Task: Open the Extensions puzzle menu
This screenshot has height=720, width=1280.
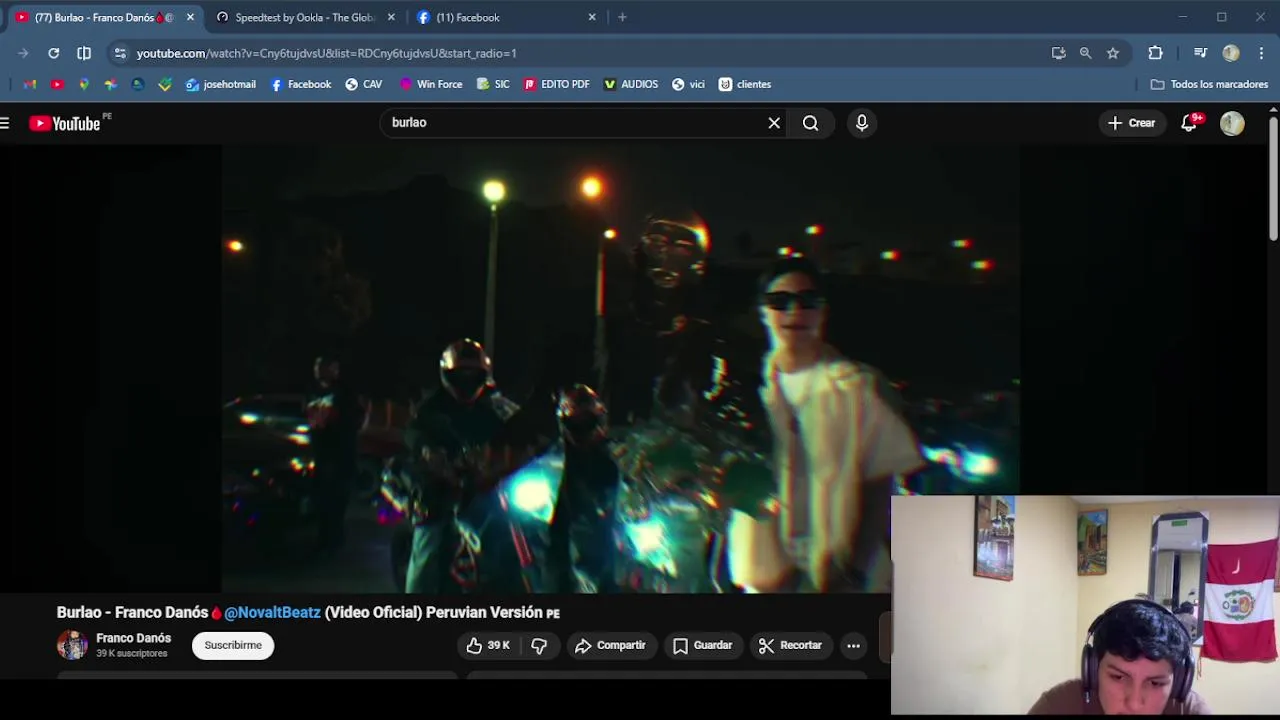Action: tap(1156, 53)
